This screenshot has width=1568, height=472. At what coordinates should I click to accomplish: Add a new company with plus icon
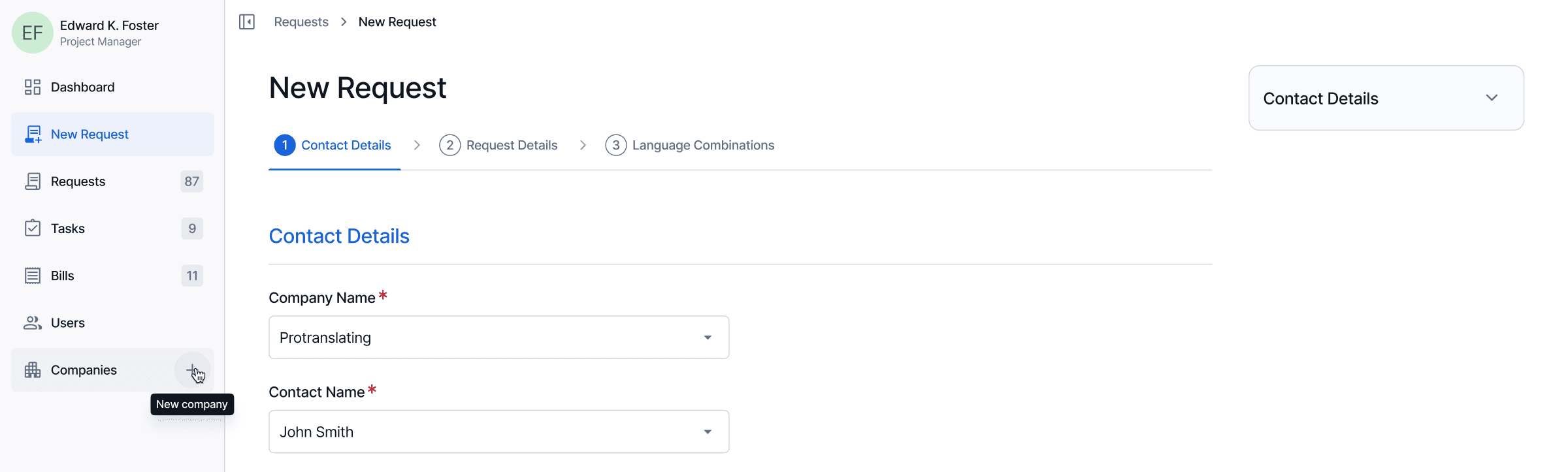(192, 370)
